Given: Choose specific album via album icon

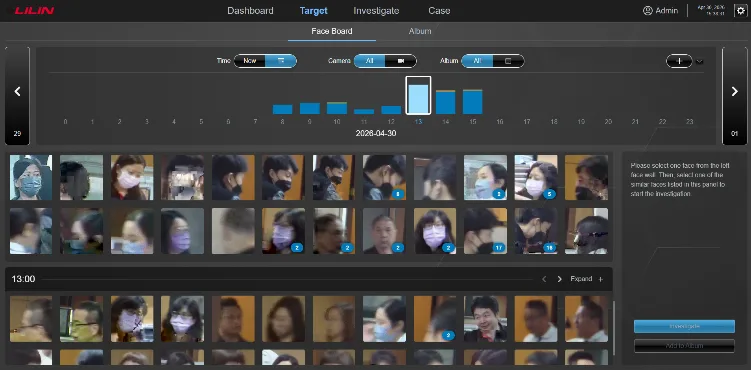Looking at the screenshot, I should tap(509, 61).
